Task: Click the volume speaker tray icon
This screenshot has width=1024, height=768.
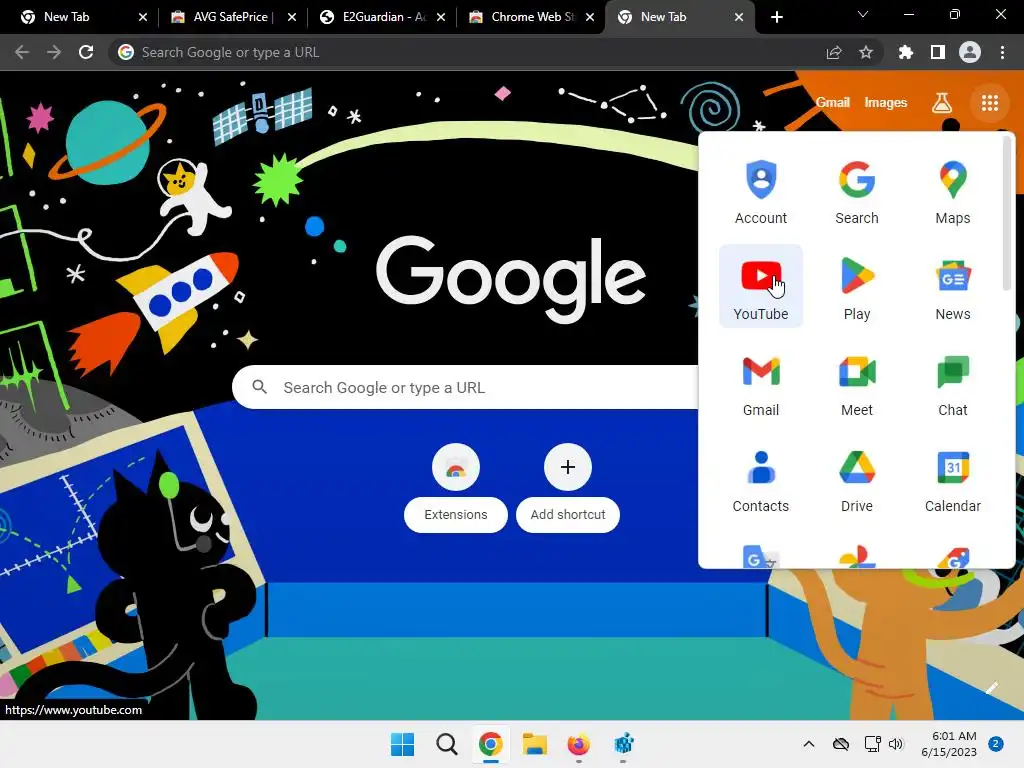Action: (895, 744)
